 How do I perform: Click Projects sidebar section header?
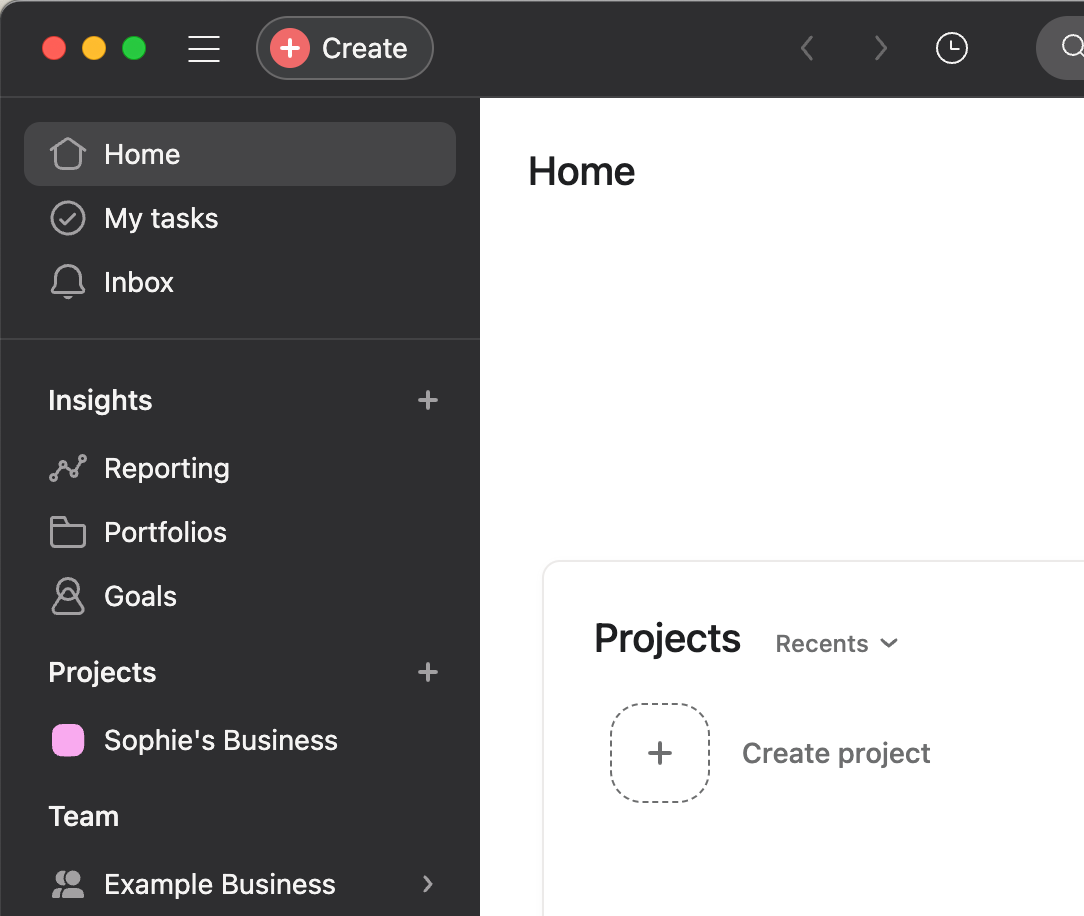pyautogui.click(x=102, y=672)
